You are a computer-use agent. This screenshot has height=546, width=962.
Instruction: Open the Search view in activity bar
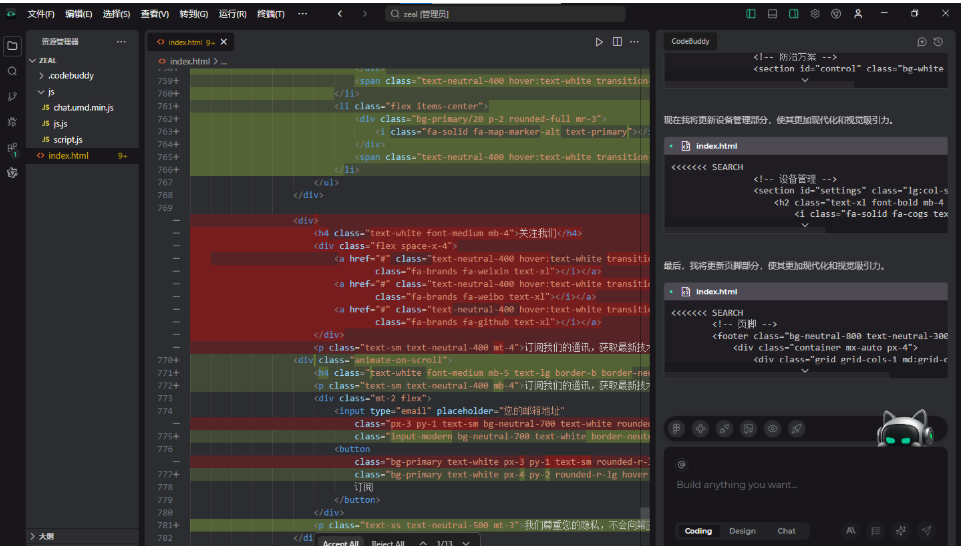(x=12, y=72)
